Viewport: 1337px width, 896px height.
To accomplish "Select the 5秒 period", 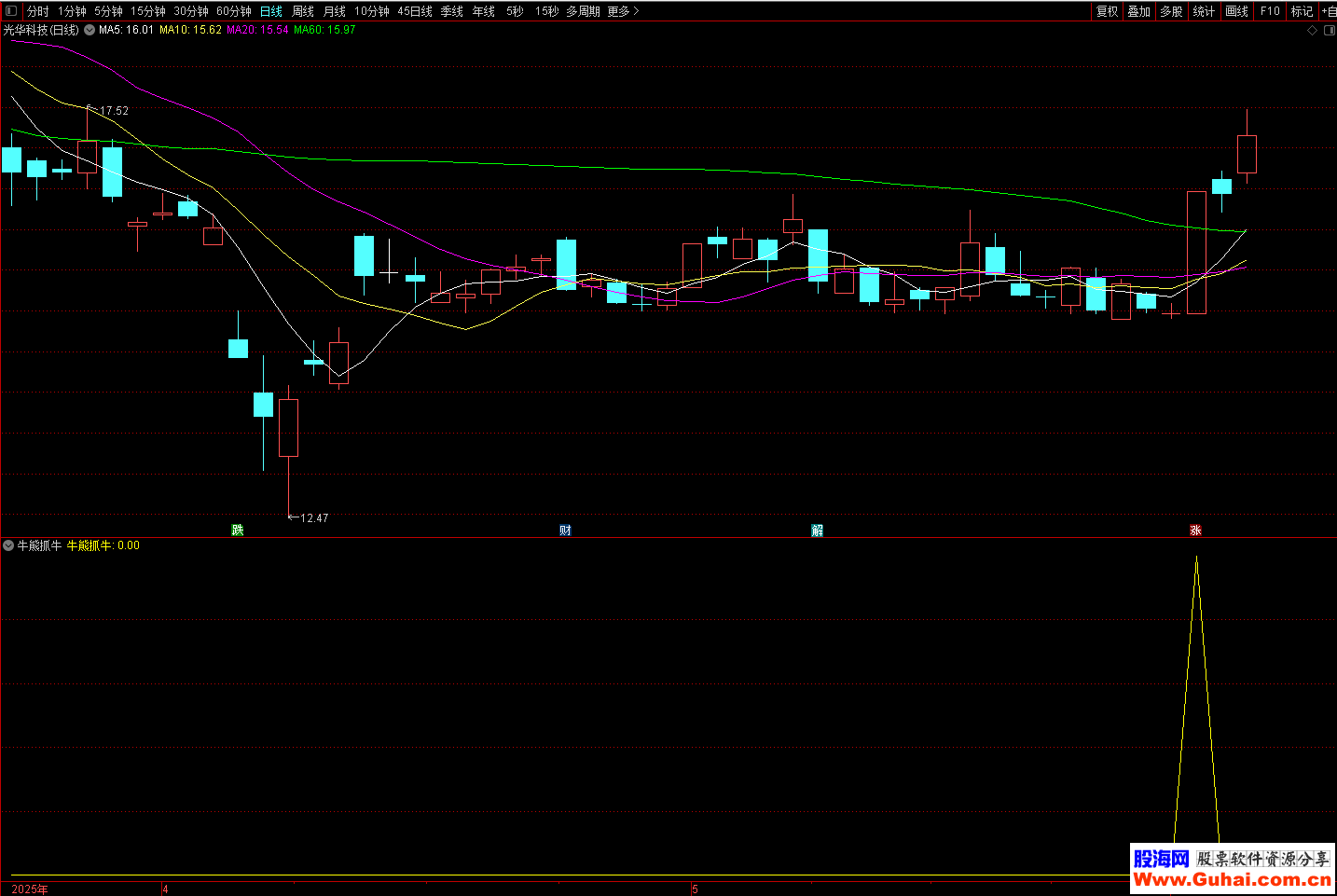I will click(515, 11).
